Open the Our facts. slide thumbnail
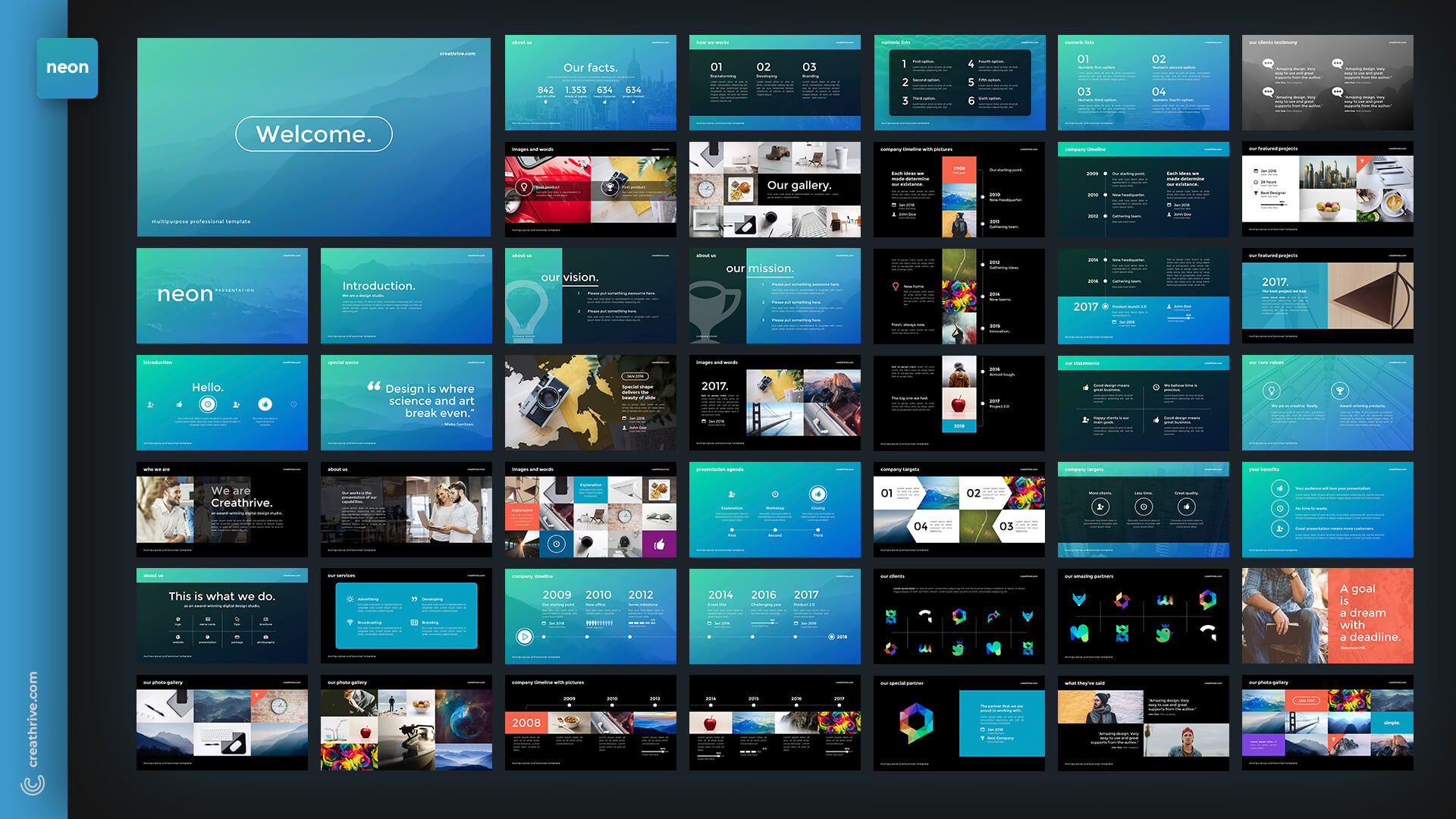 590,82
